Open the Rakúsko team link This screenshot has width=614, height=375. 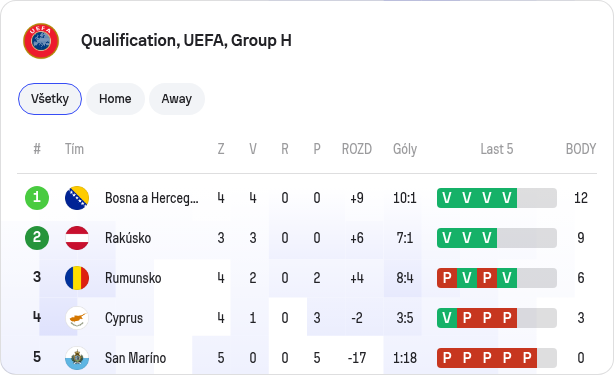[128, 238]
